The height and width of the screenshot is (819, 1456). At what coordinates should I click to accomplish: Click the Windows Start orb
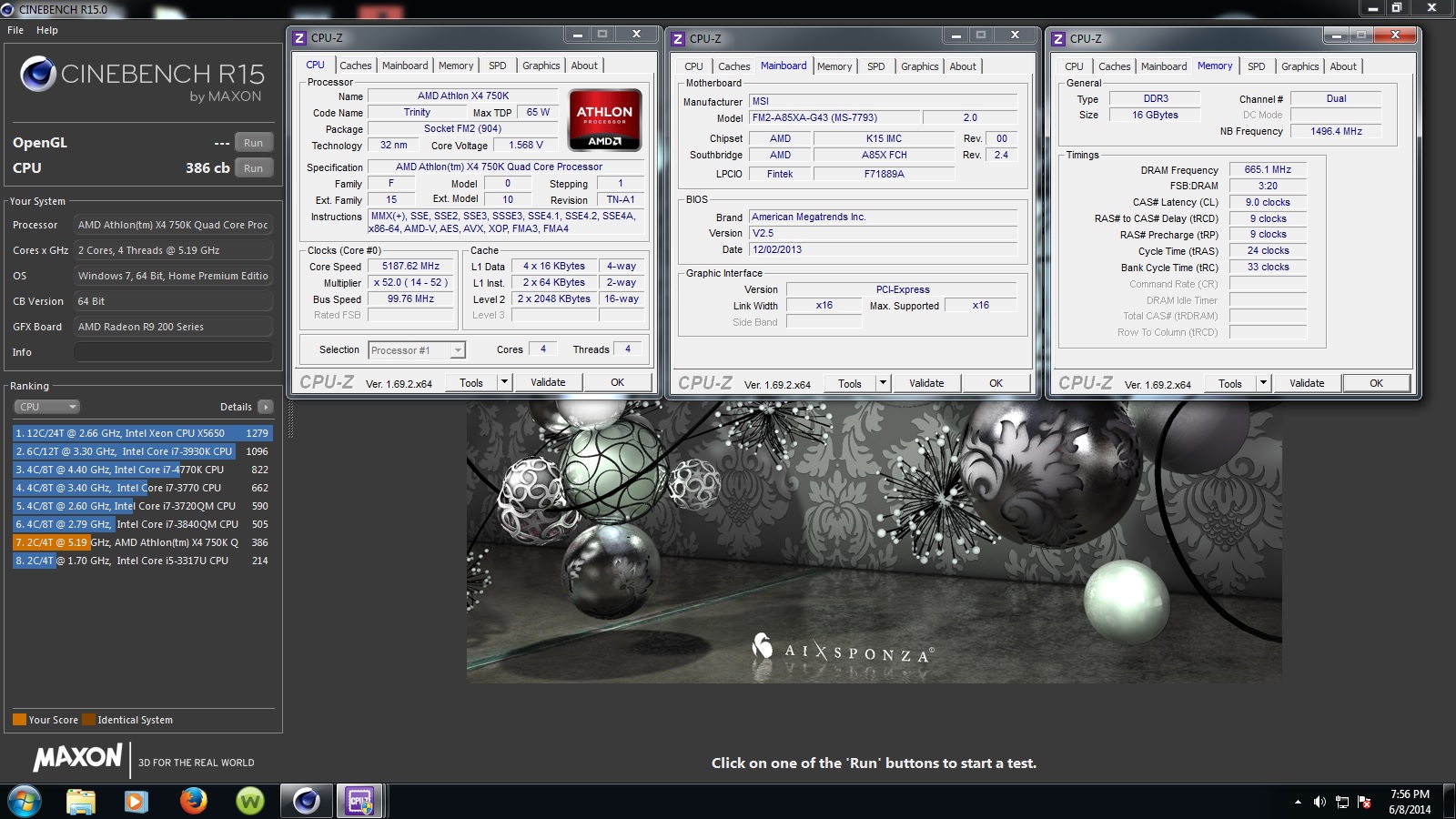(25, 801)
